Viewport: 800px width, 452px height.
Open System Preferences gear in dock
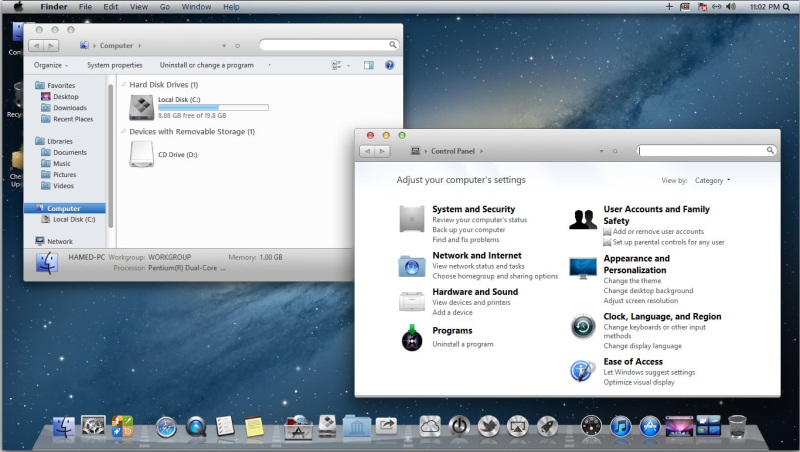click(x=93, y=425)
